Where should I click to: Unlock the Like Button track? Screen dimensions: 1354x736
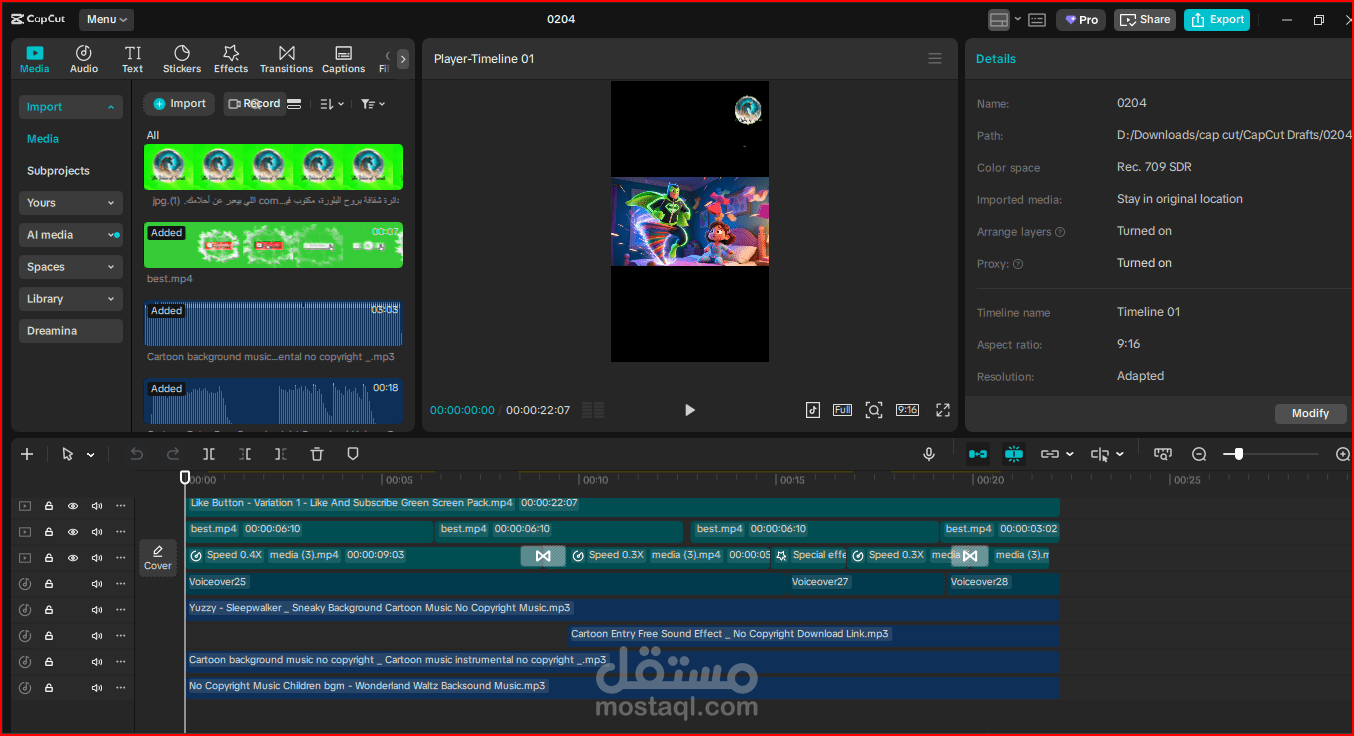[49, 506]
